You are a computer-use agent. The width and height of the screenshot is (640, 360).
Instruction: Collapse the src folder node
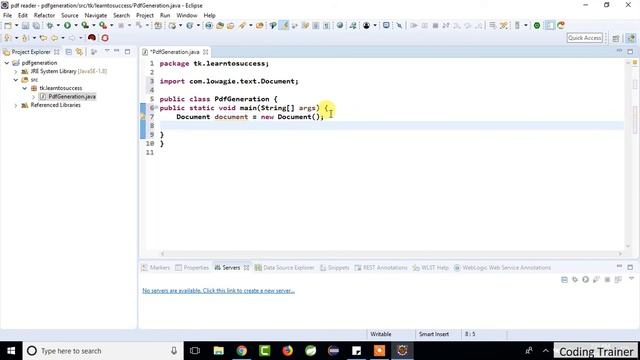[x=16, y=80]
